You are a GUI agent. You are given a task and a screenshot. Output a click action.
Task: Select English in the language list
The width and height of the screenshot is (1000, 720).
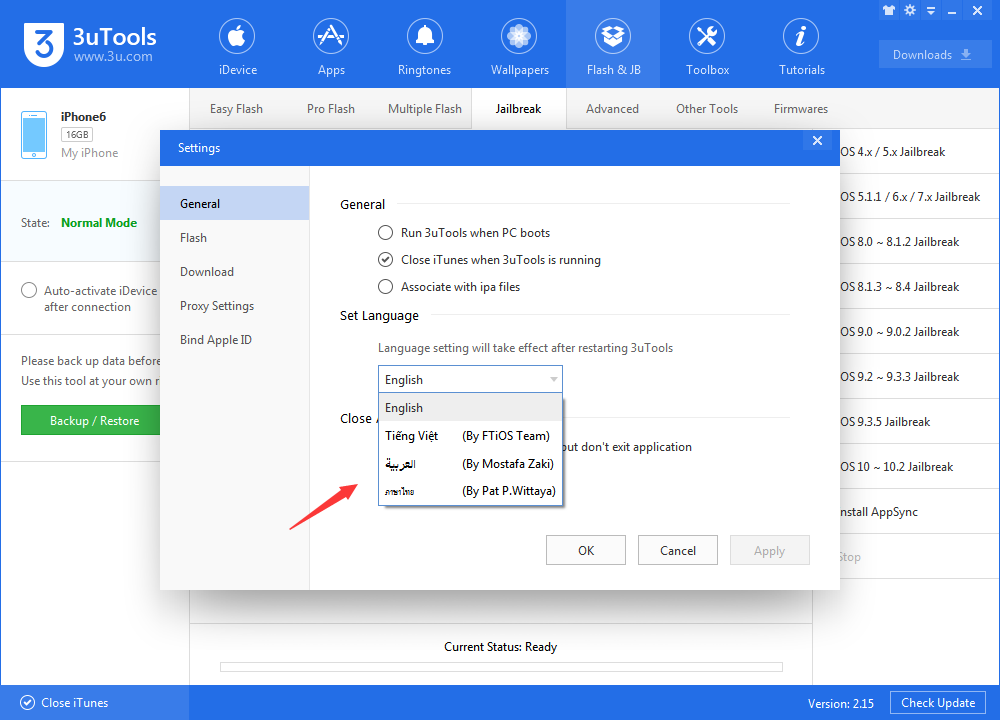coord(470,408)
